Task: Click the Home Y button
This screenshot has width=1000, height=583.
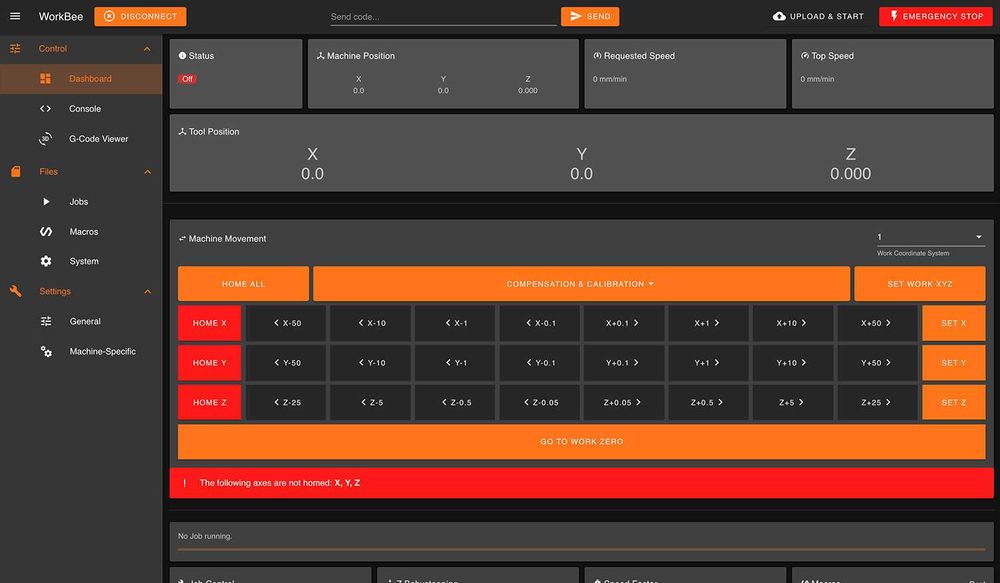Action: [x=209, y=362]
